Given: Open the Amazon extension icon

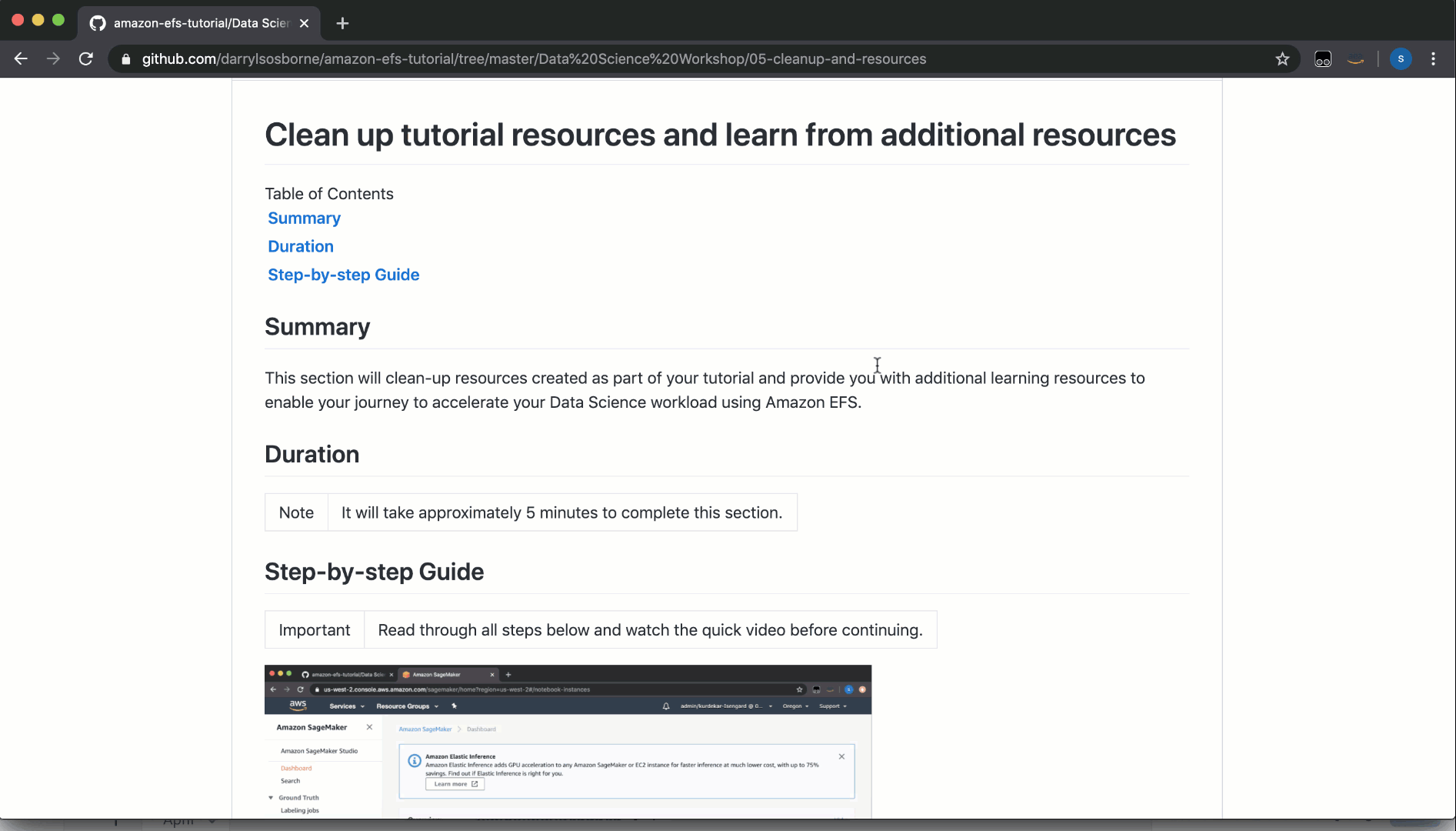Looking at the screenshot, I should point(1356,59).
